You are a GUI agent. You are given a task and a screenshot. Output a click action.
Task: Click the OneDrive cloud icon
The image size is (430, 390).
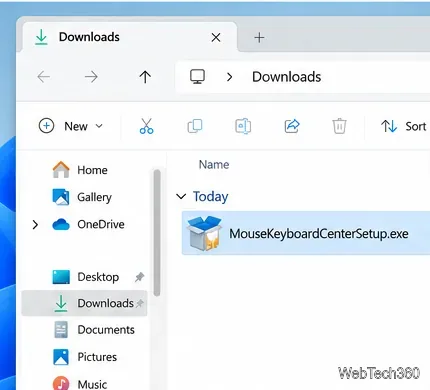(61, 225)
